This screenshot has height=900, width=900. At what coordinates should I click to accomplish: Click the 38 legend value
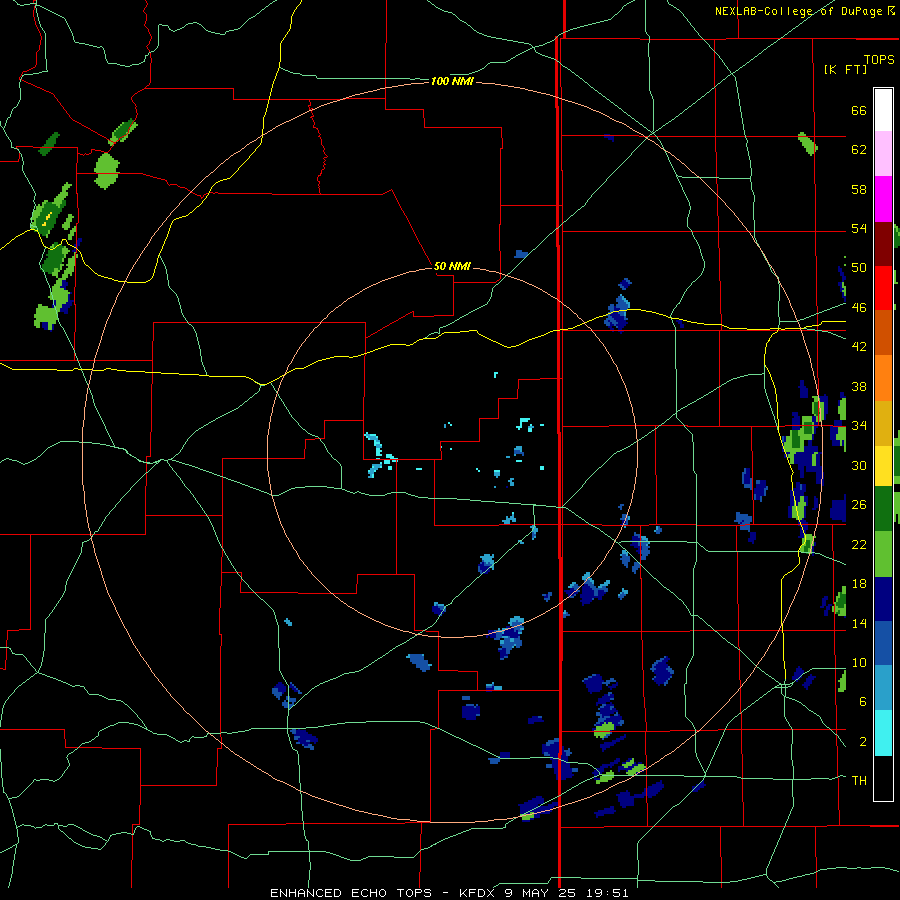click(x=859, y=387)
